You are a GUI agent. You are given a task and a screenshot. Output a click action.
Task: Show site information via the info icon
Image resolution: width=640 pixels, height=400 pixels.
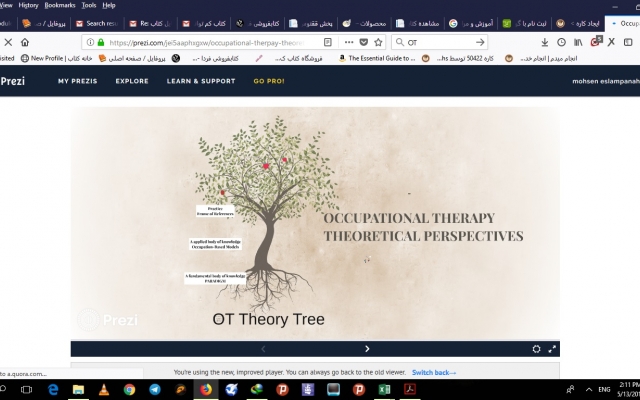[90, 42]
